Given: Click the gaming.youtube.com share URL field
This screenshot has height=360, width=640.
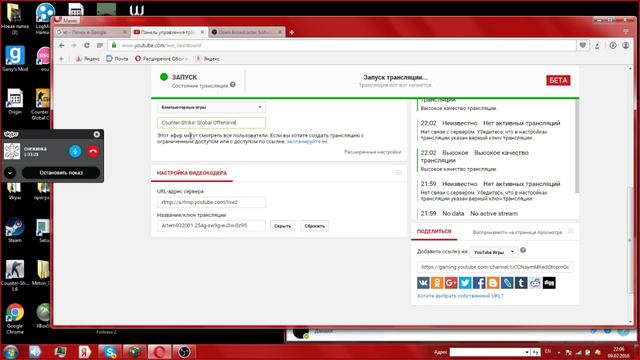Looking at the screenshot, I should tap(495, 267).
